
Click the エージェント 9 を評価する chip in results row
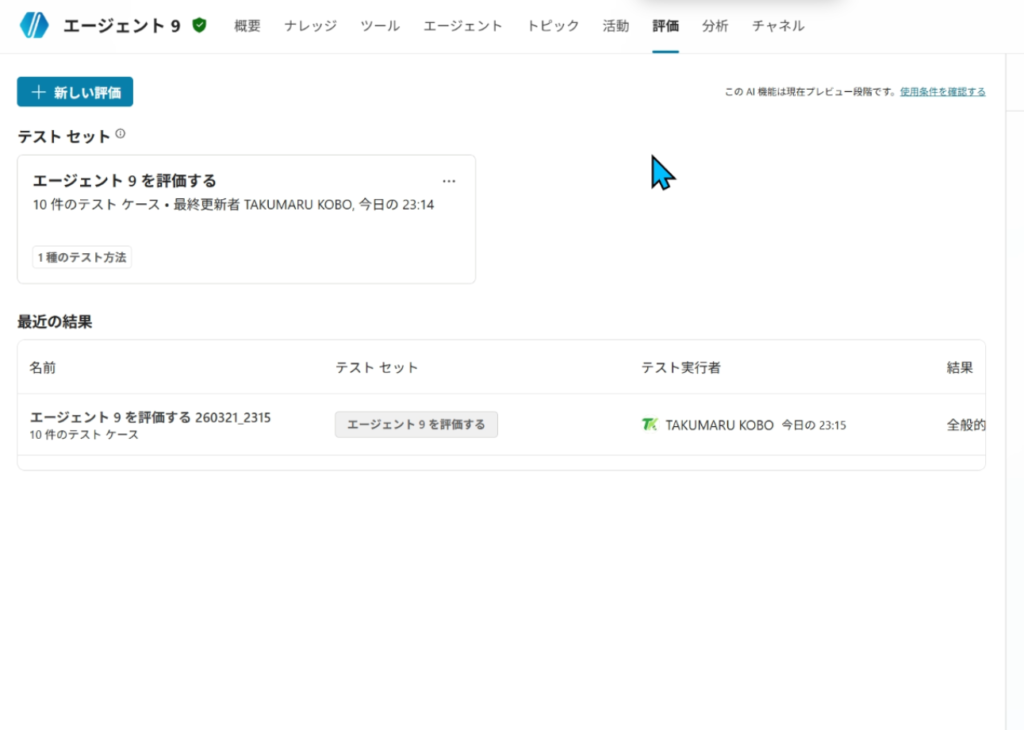pos(416,425)
